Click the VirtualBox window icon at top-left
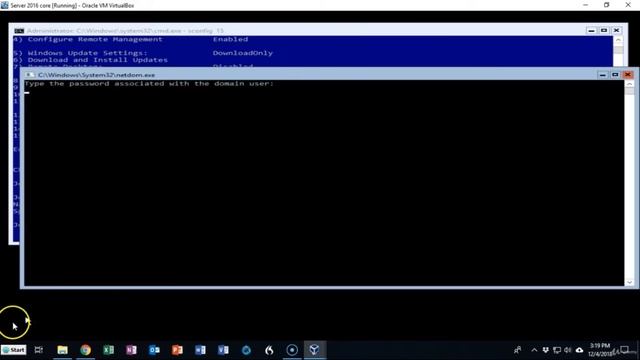The width and height of the screenshot is (640, 360). (x=5, y=5)
